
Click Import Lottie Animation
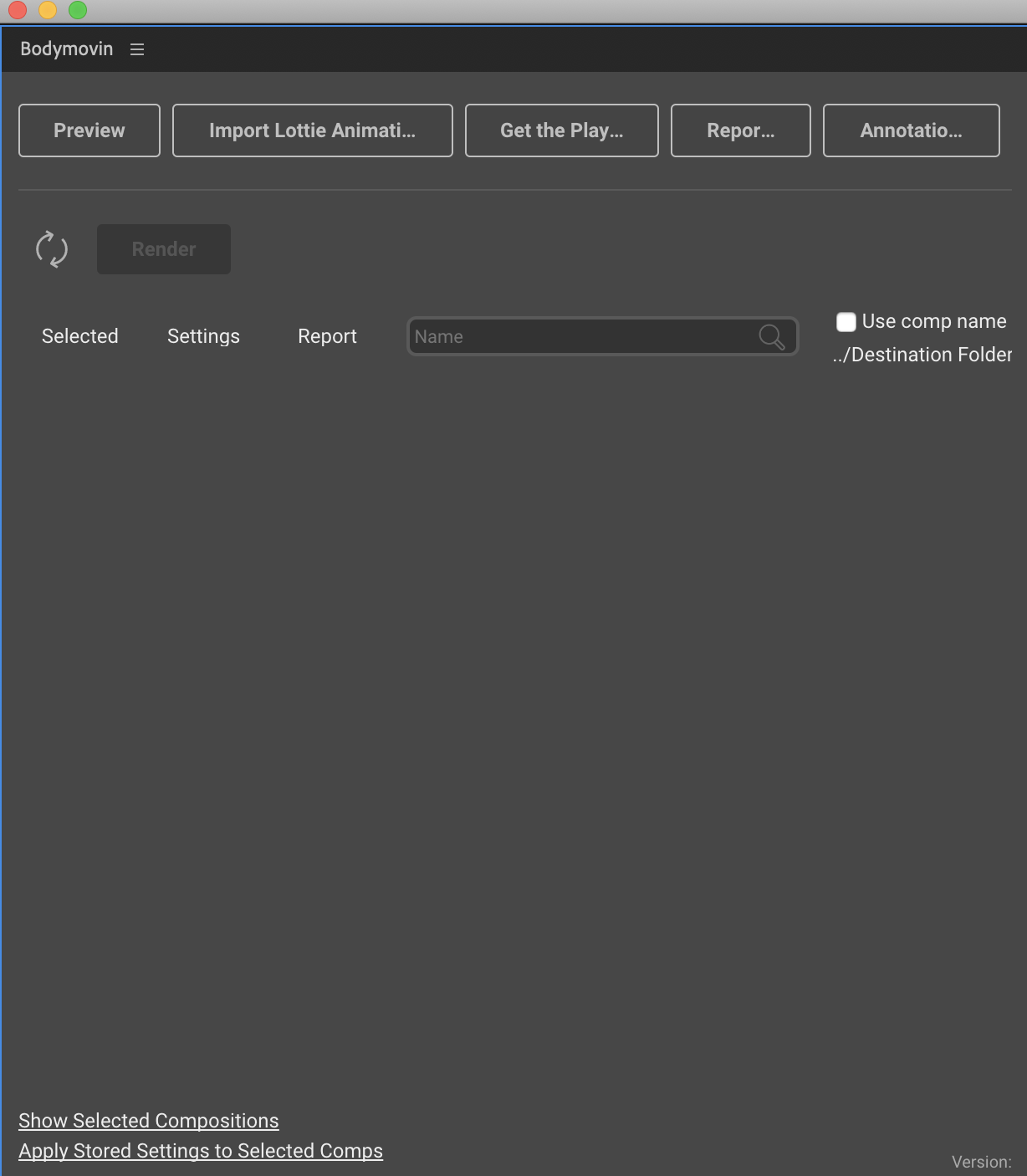[312, 130]
